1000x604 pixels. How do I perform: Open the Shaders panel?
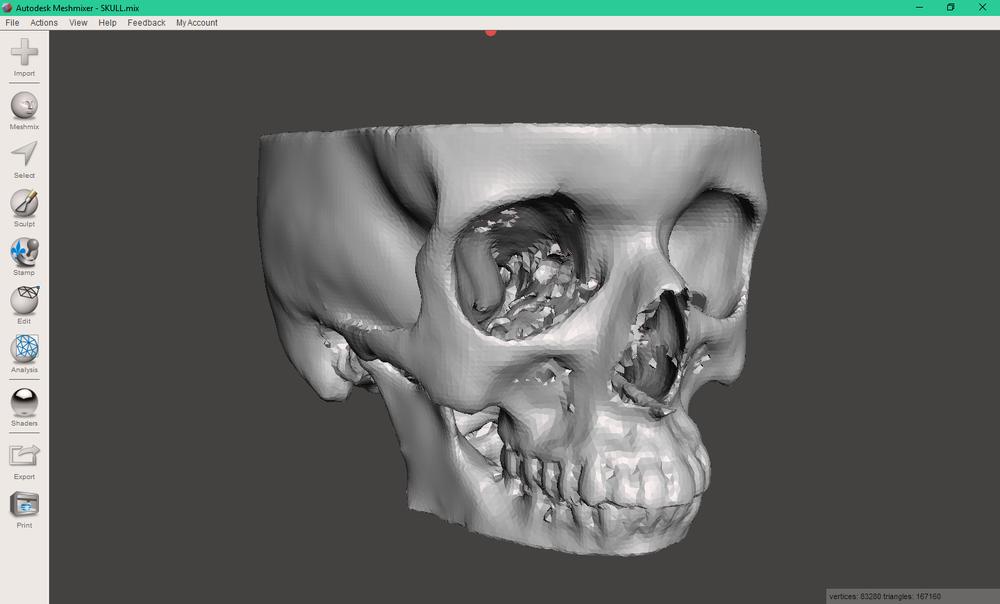click(23, 403)
